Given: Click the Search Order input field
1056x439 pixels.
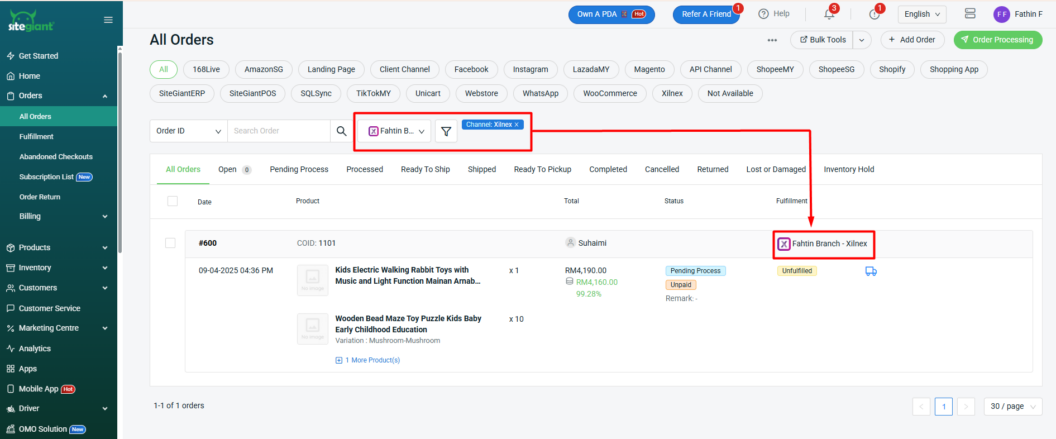Looking at the screenshot, I should click(x=278, y=131).
